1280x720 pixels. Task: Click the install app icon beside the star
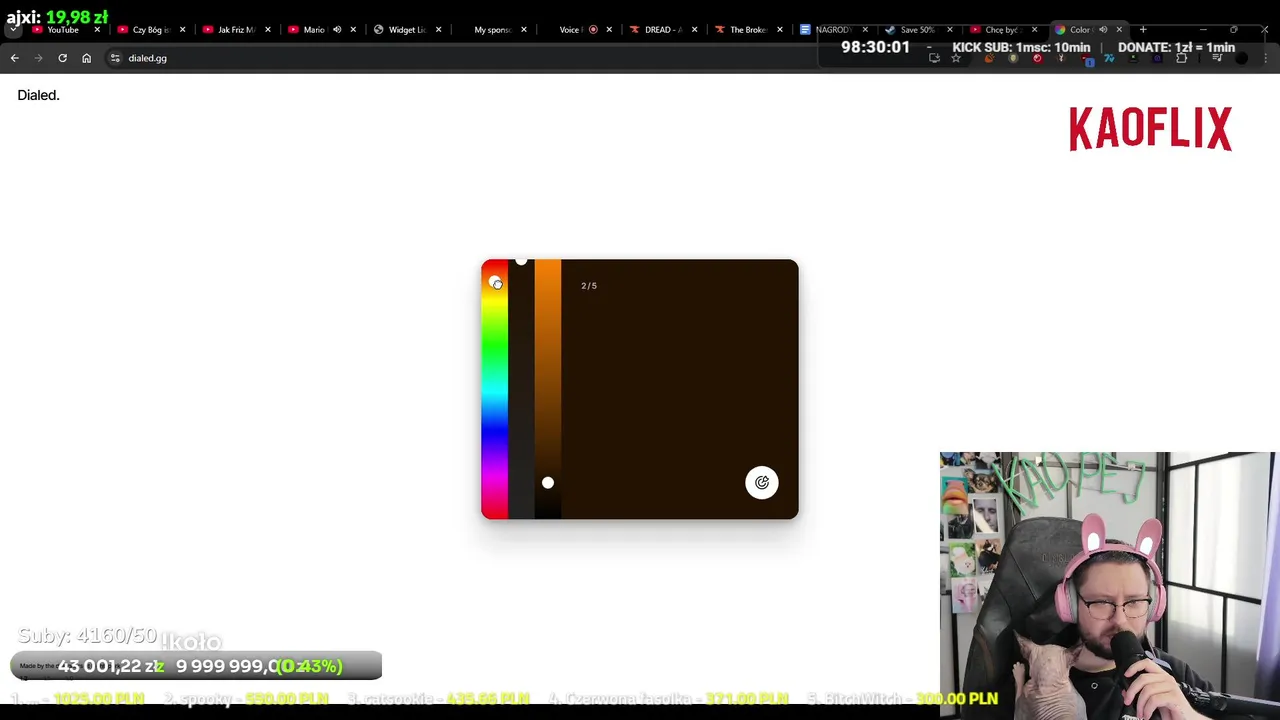coord(934,58)
